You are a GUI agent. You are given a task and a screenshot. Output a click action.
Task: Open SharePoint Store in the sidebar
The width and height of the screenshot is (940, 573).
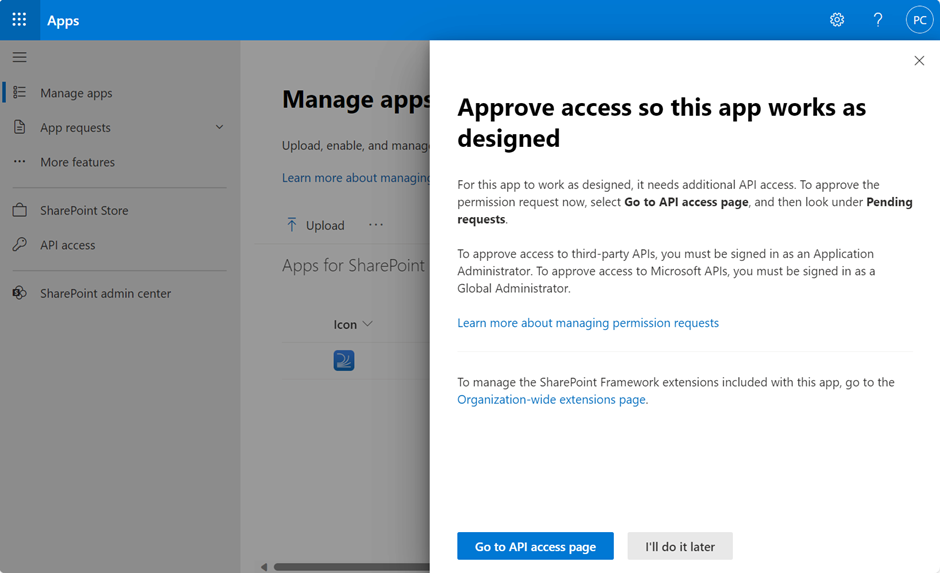84,210
